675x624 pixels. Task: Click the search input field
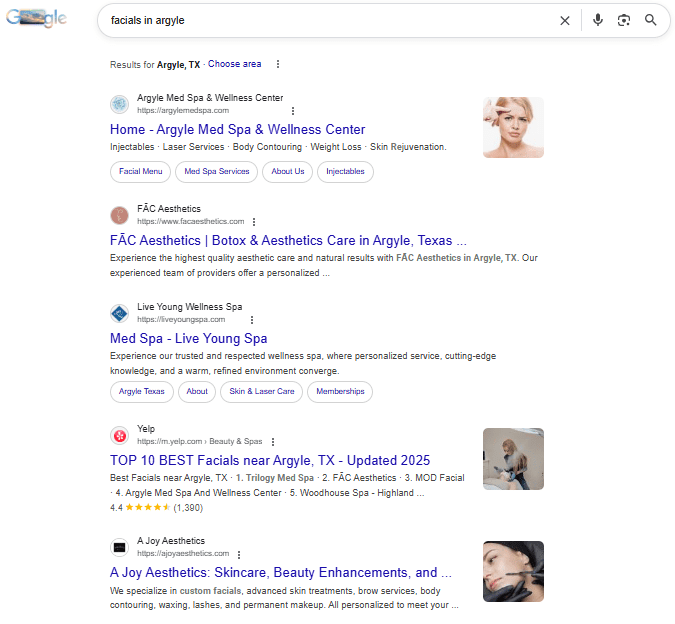coord(331,20)
